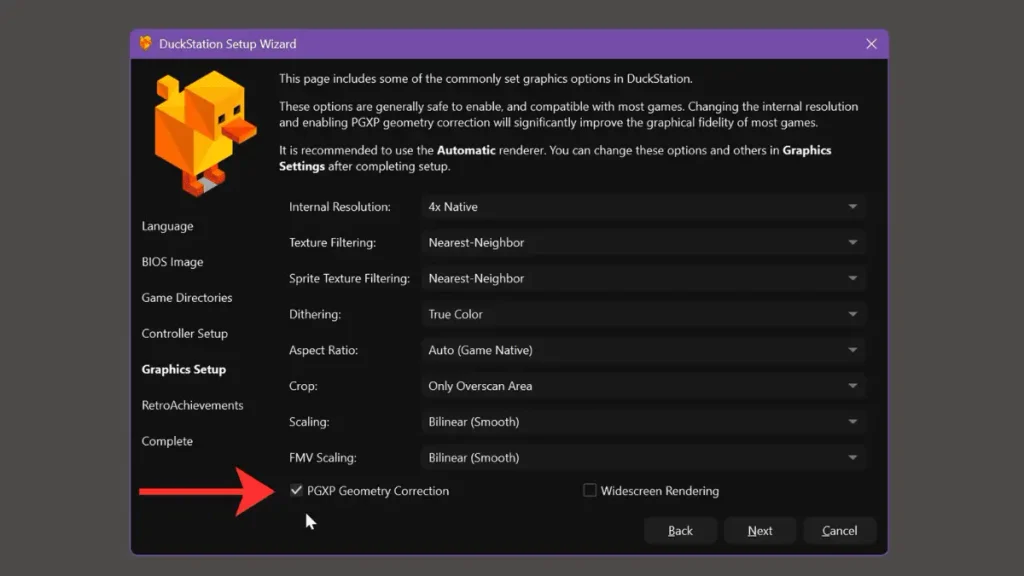
Task: Click the Next button
Action: tap(760, 530)
